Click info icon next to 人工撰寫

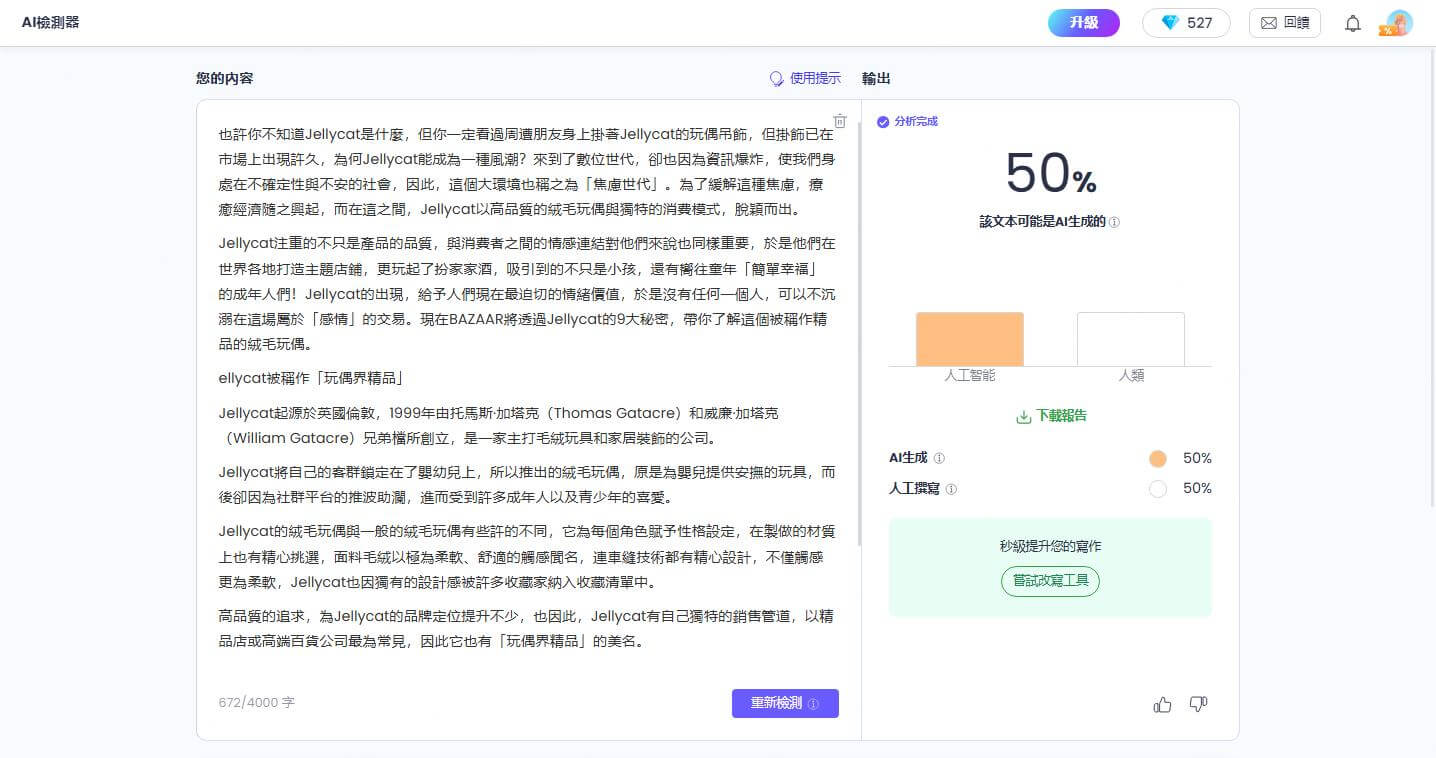[951, 489]
